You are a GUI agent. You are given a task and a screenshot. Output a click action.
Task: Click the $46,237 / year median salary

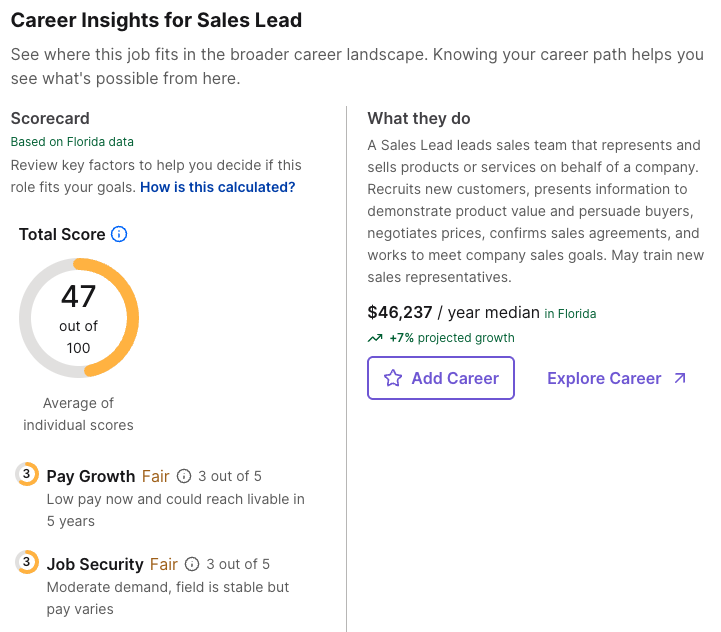[453, 313]
